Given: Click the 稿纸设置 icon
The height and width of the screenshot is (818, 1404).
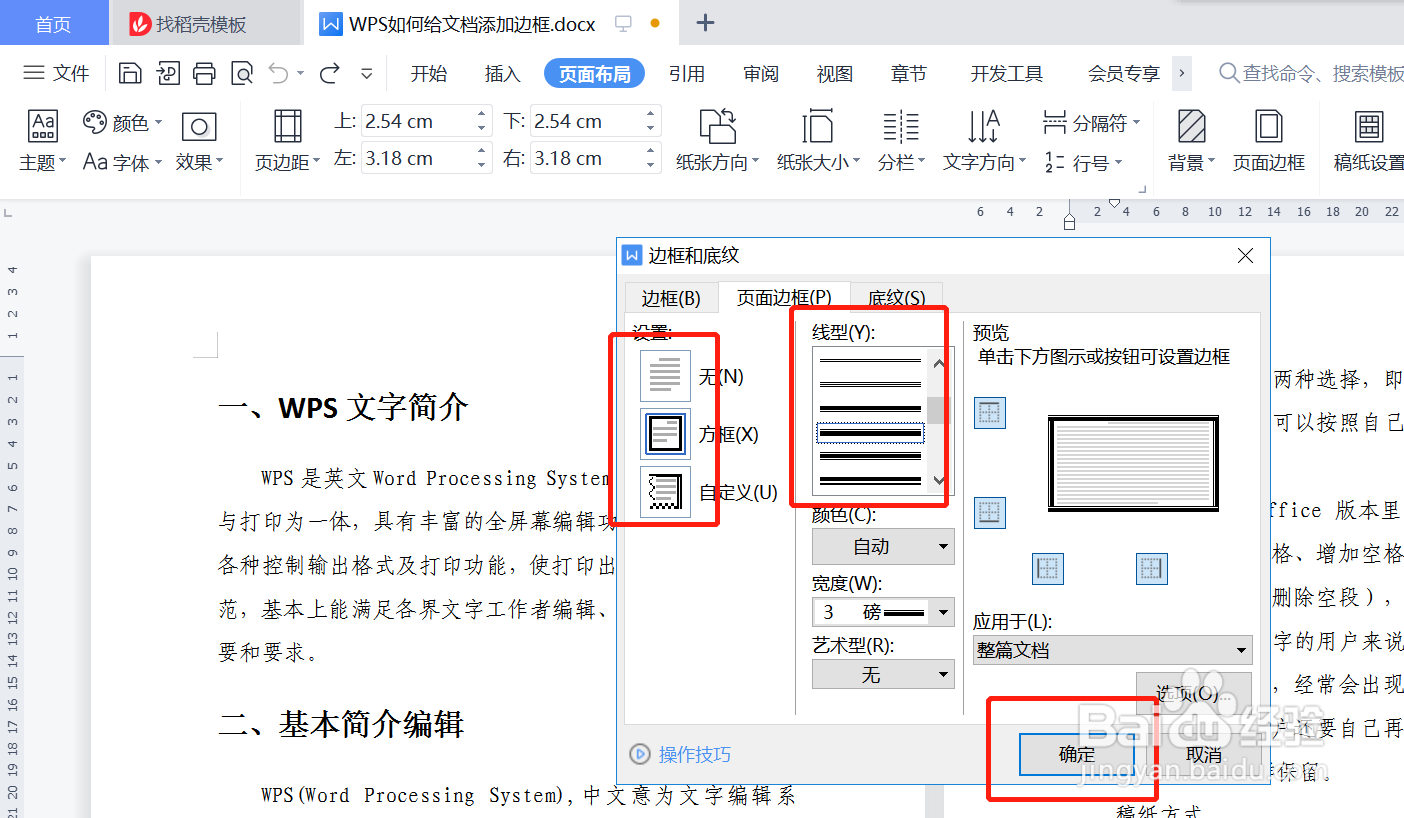Looking at the screenshot, I should pyautogui.click(x=1369, y=126).
